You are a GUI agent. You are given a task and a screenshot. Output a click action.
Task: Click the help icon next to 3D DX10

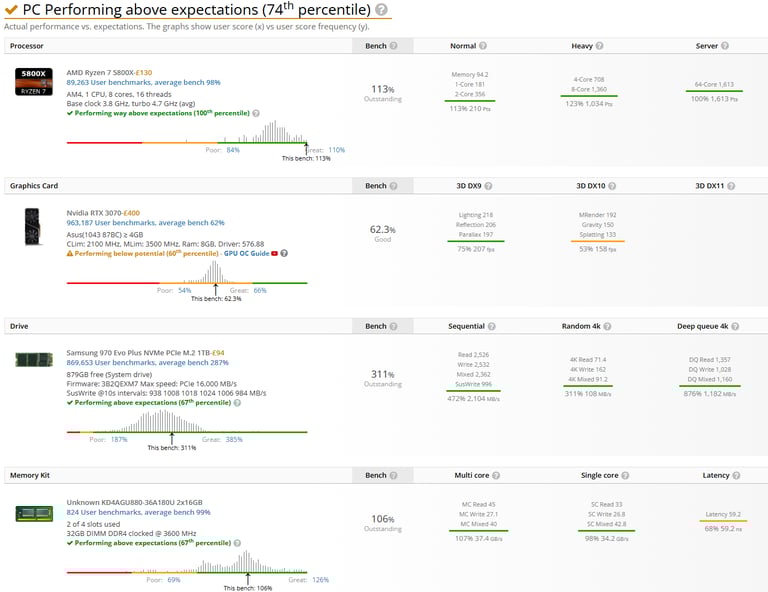(612, 186)
